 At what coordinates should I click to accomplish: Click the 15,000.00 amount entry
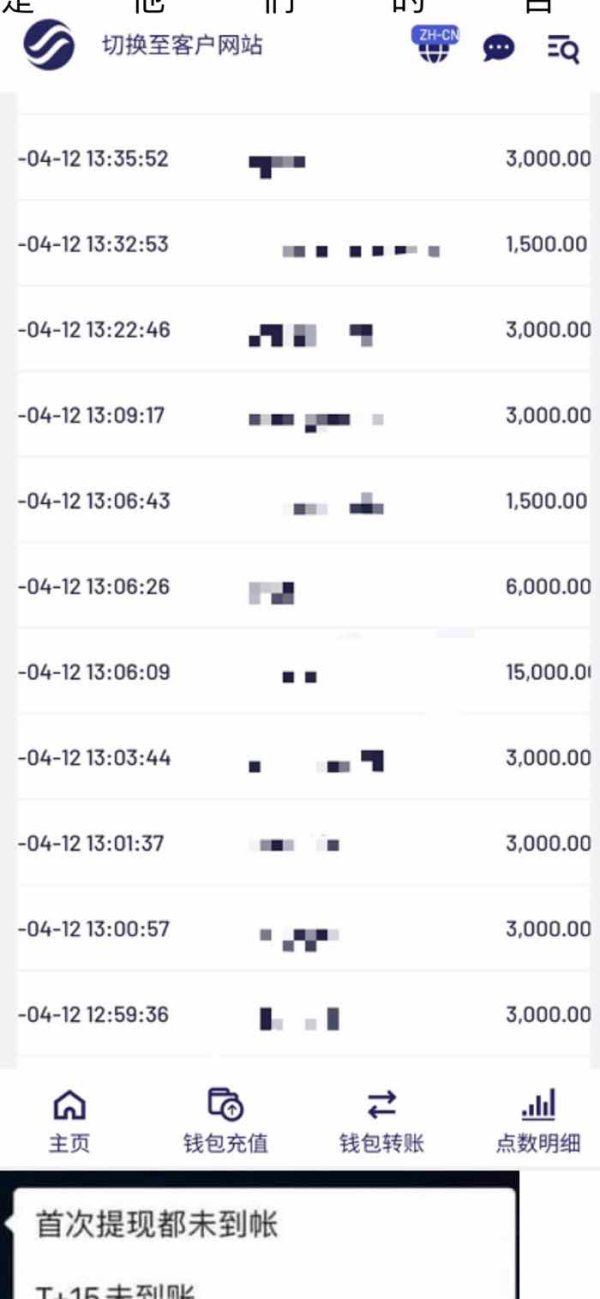point(547,672)
